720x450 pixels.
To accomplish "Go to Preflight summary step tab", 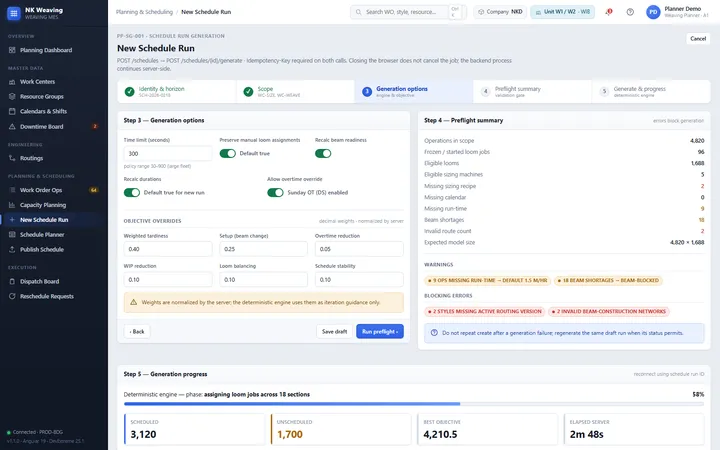I will click(532, 91).
